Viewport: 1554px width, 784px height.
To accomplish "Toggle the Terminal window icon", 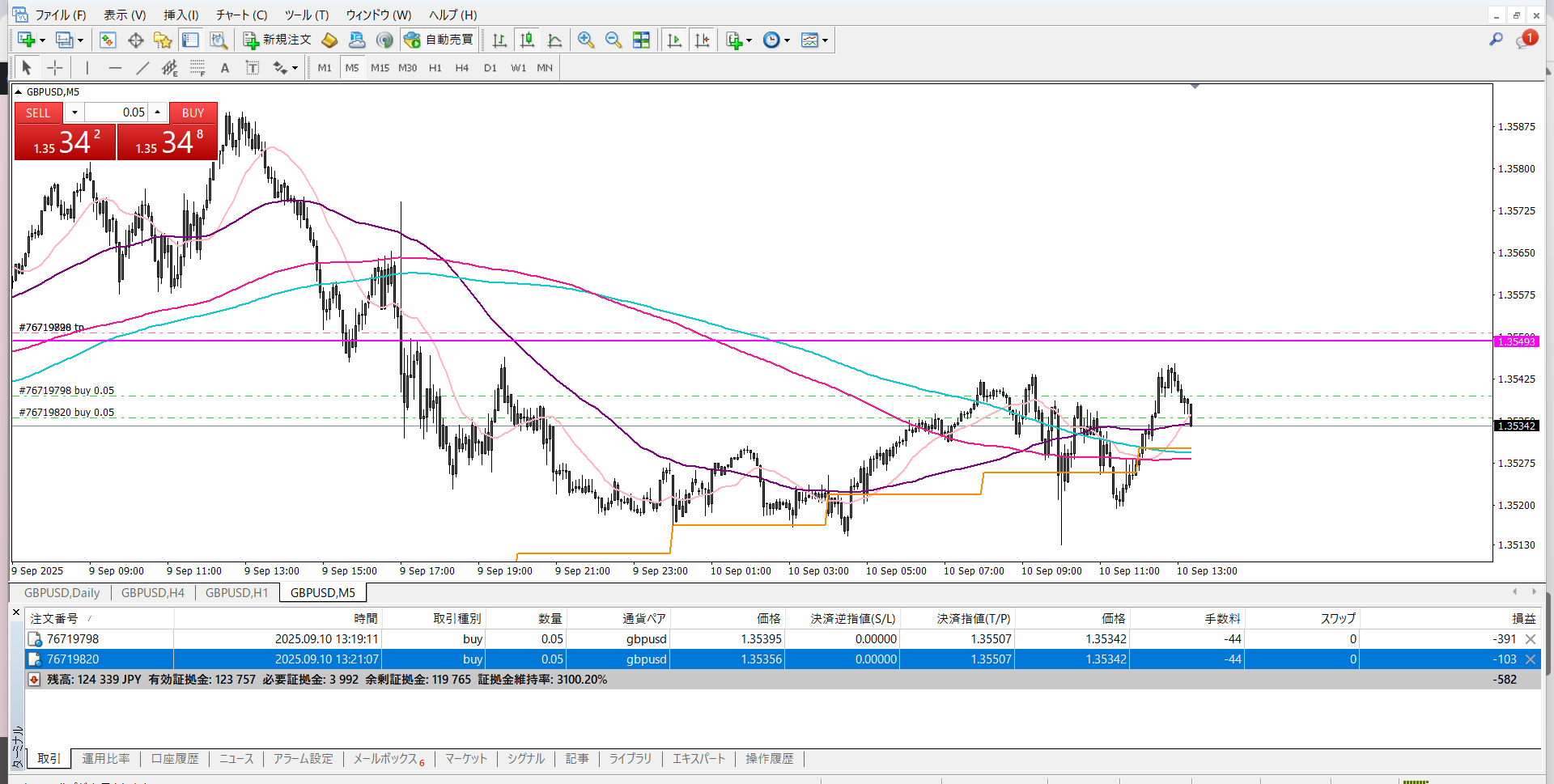I will 190,40.
